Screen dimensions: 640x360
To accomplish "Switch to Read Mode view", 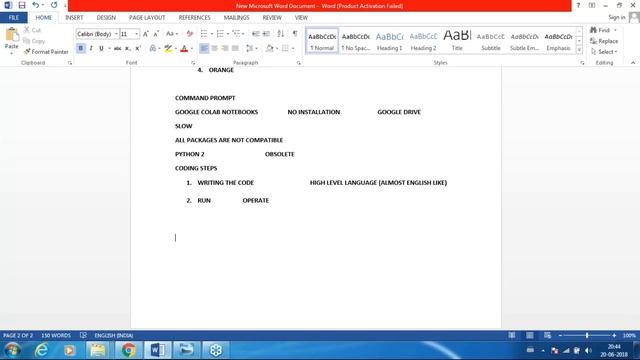I will click(x=511, y=336).
